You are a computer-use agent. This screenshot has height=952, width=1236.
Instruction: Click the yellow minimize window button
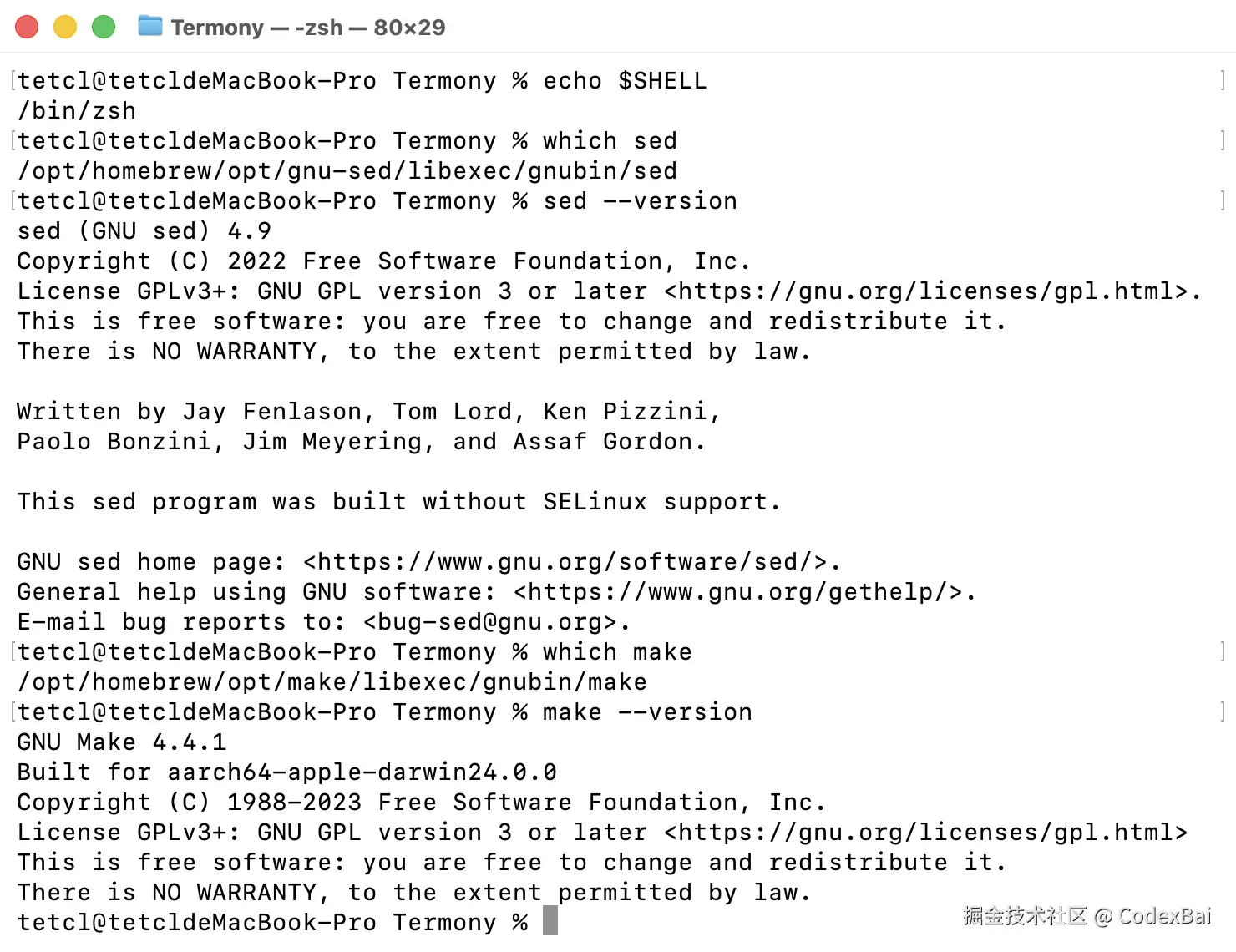tap(65, 27)
